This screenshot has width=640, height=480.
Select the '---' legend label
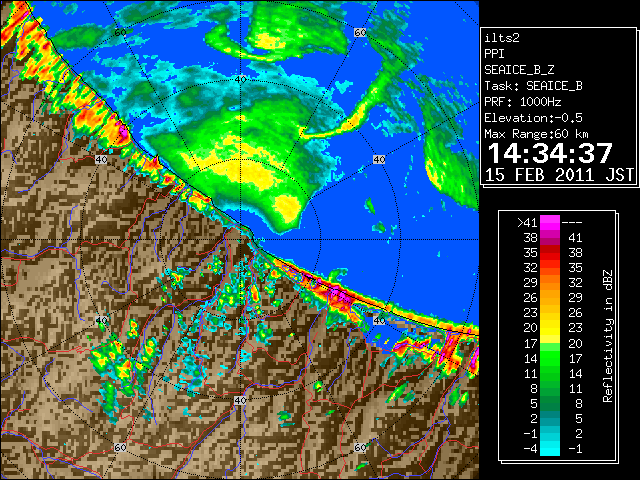coord(572,223)
